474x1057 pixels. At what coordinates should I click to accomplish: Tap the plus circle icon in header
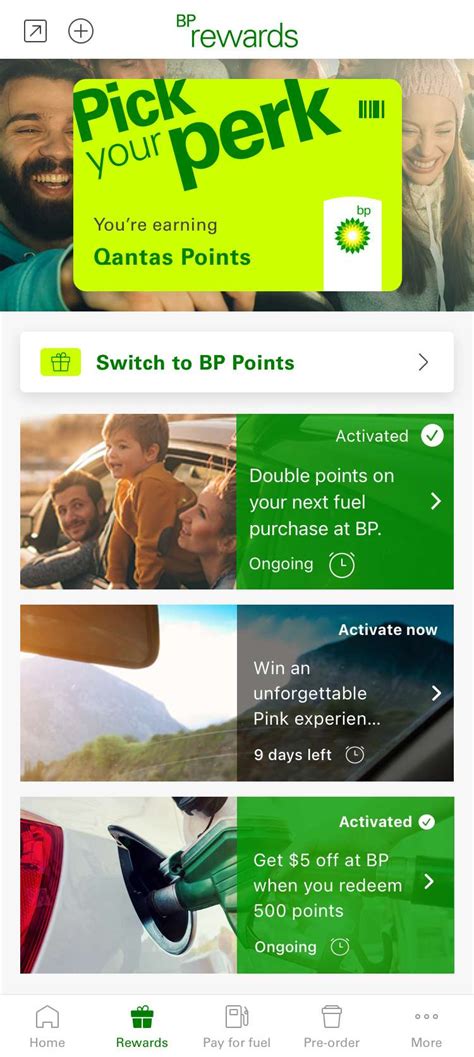pyautogui.click(x=81, y=31)
